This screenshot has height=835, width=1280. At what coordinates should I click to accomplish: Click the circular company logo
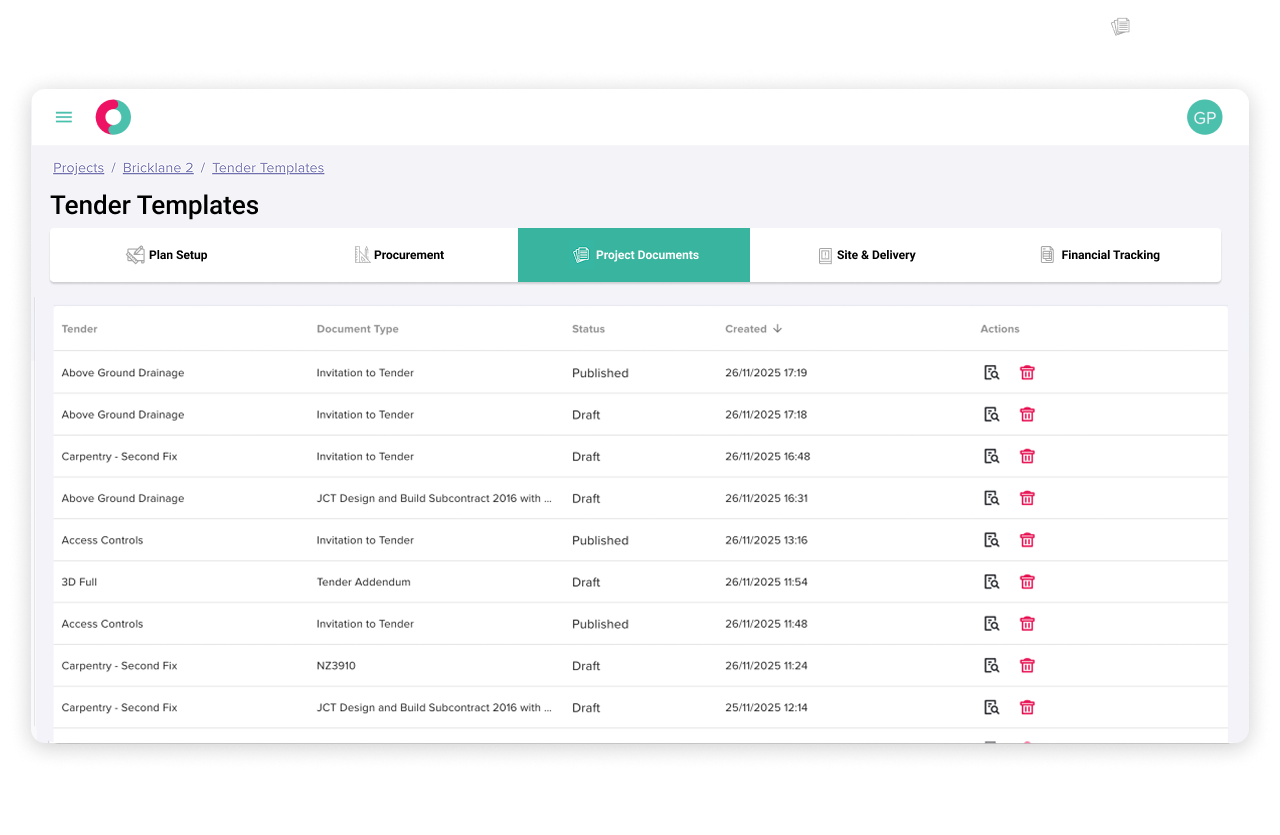[x=112, y=117]
